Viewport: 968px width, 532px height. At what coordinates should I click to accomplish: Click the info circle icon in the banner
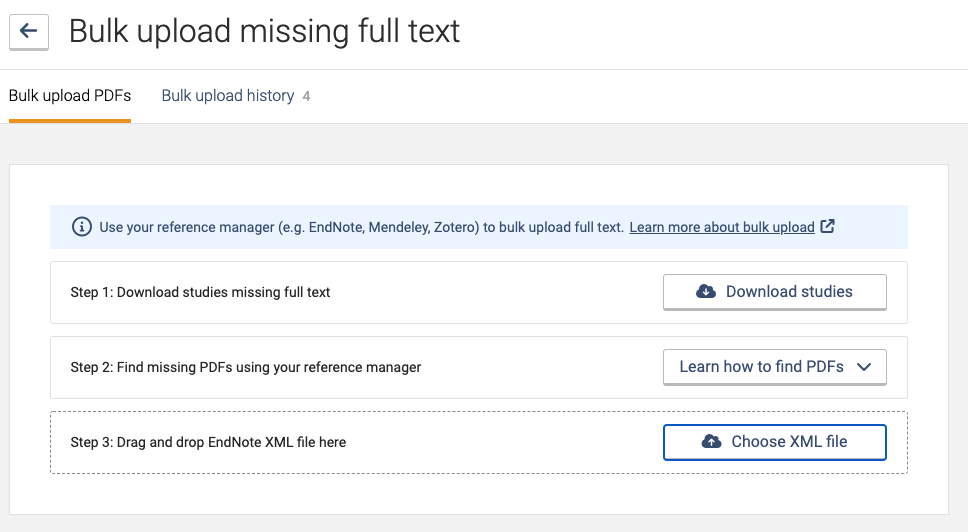82,227
